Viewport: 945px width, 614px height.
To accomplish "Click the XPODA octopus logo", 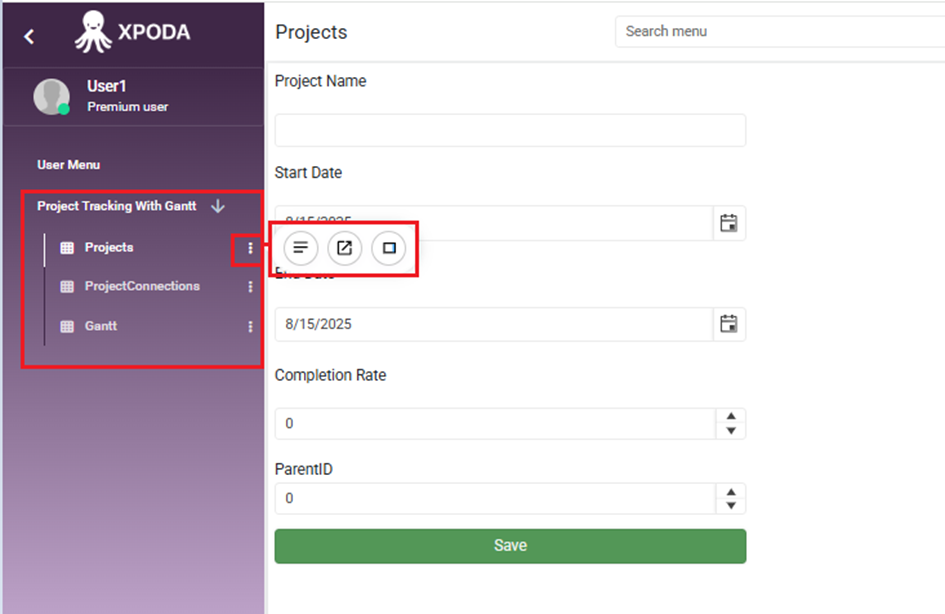I will pyautogui.click(x=93, y=32).
